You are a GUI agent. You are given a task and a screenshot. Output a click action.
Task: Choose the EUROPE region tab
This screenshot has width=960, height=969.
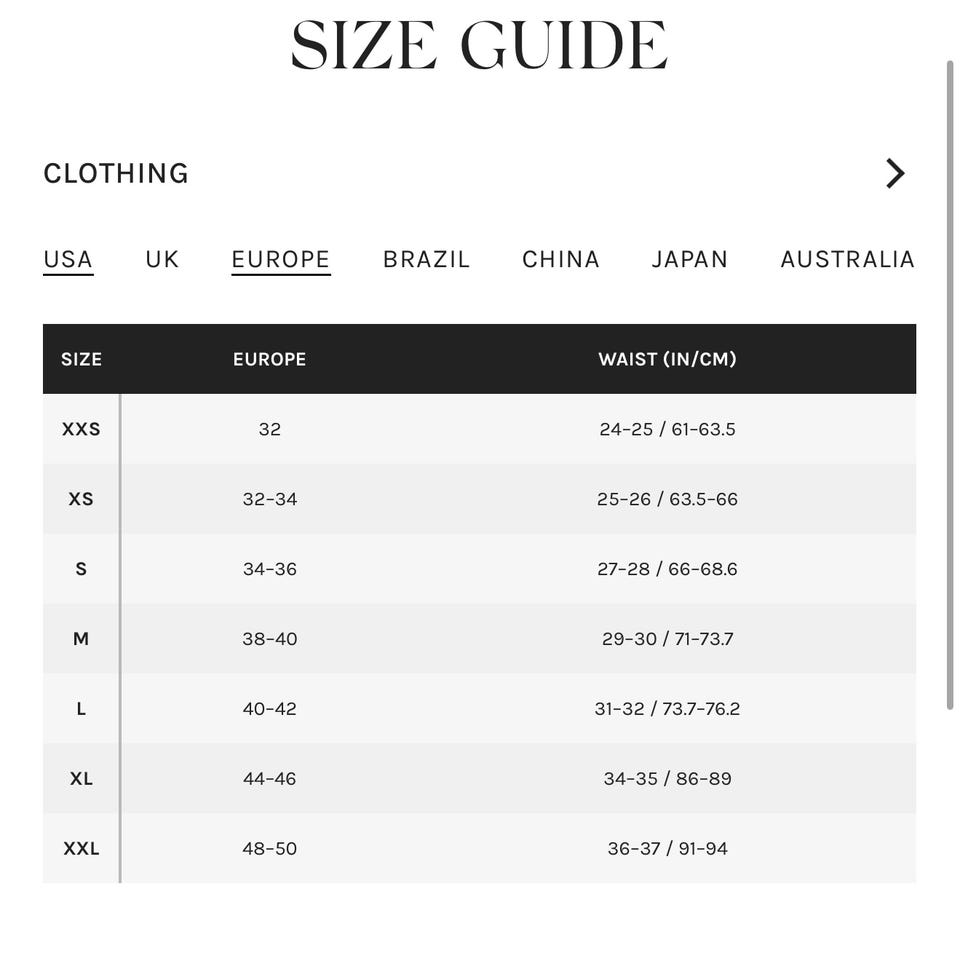coord(281,259)
